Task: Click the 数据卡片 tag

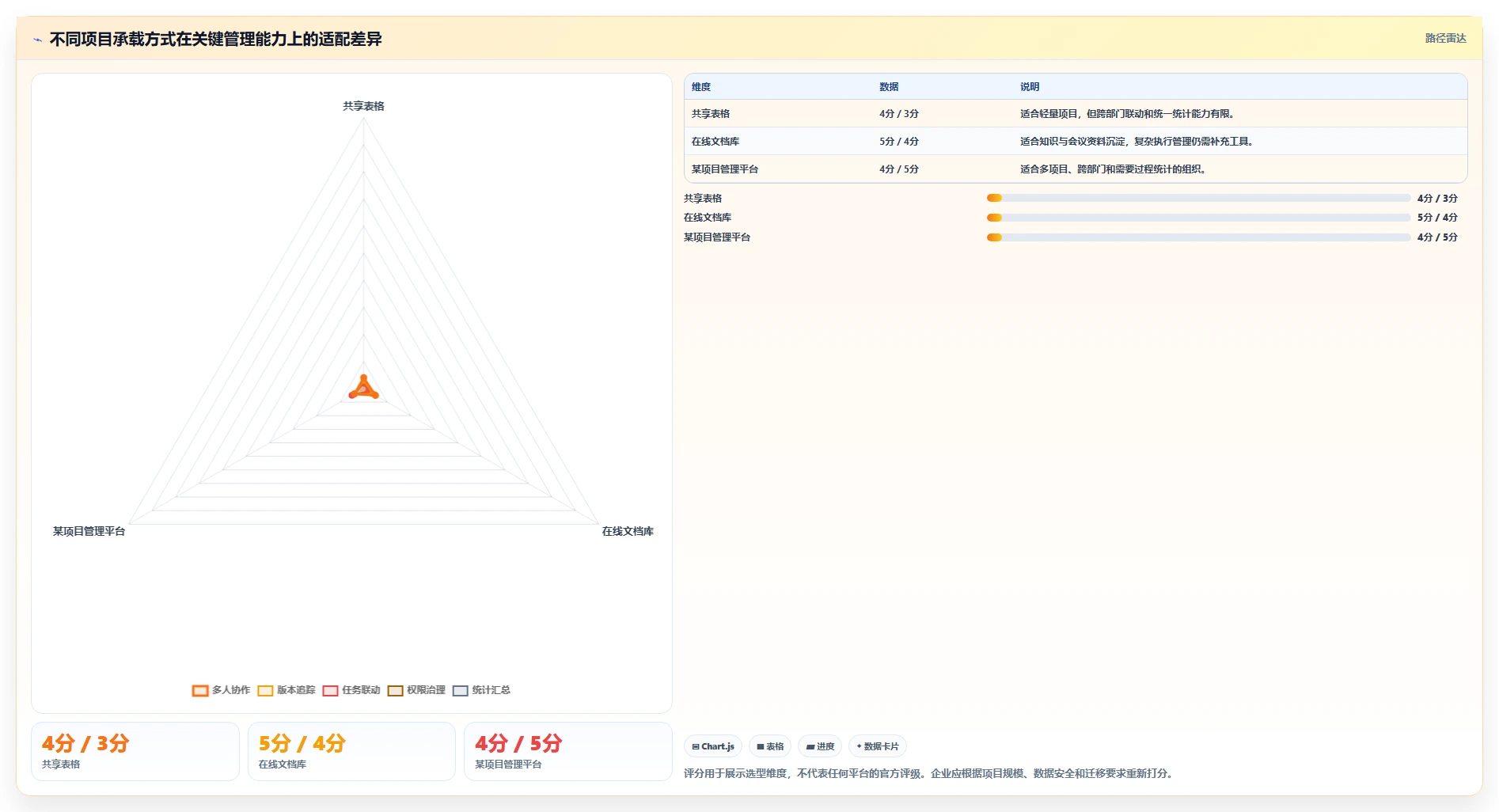Action: 878,746
